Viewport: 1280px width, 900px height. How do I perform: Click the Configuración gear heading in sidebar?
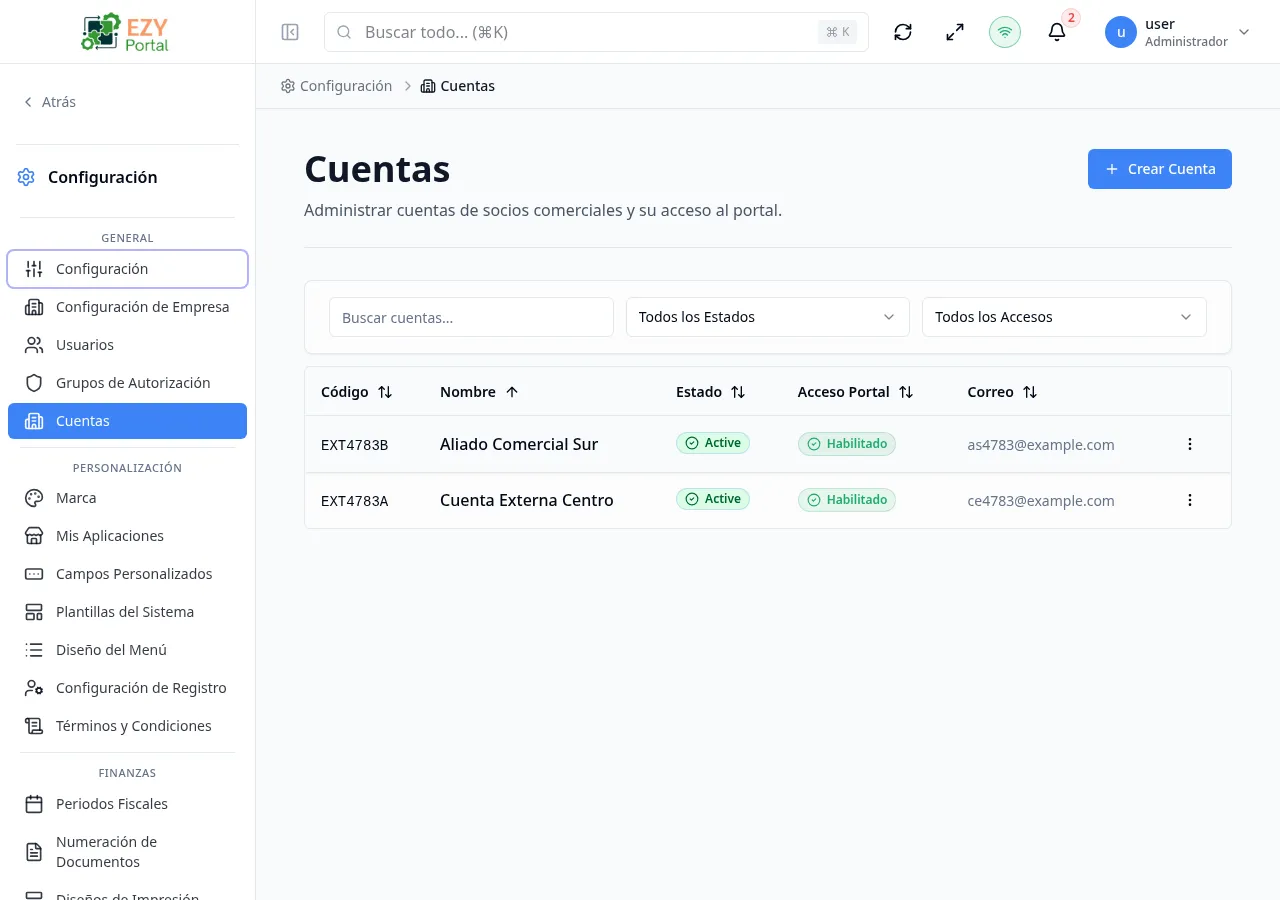[x=88, y=177]
